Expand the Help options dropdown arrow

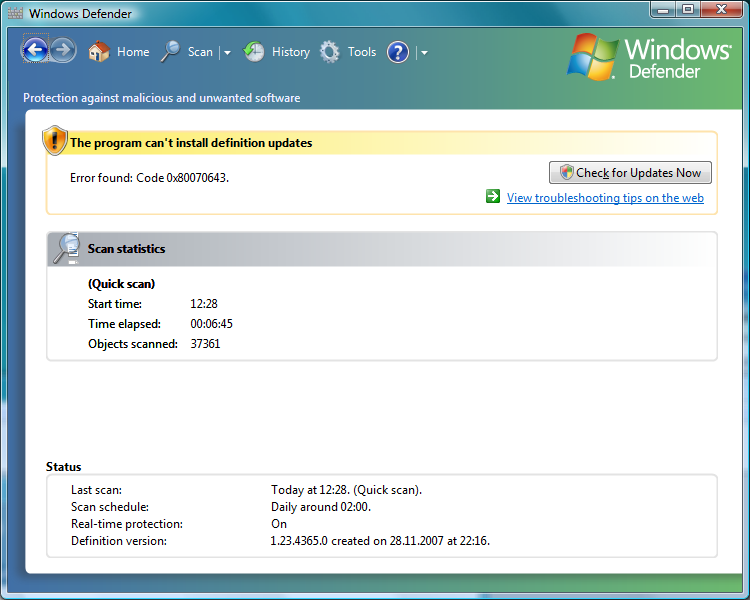[424, 53]
